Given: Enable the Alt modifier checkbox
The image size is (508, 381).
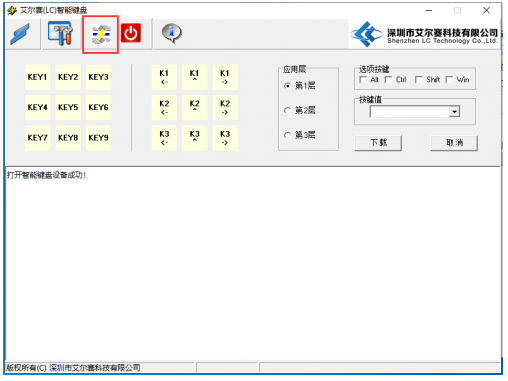Looking at the screenshot, I should pos(363,80).
